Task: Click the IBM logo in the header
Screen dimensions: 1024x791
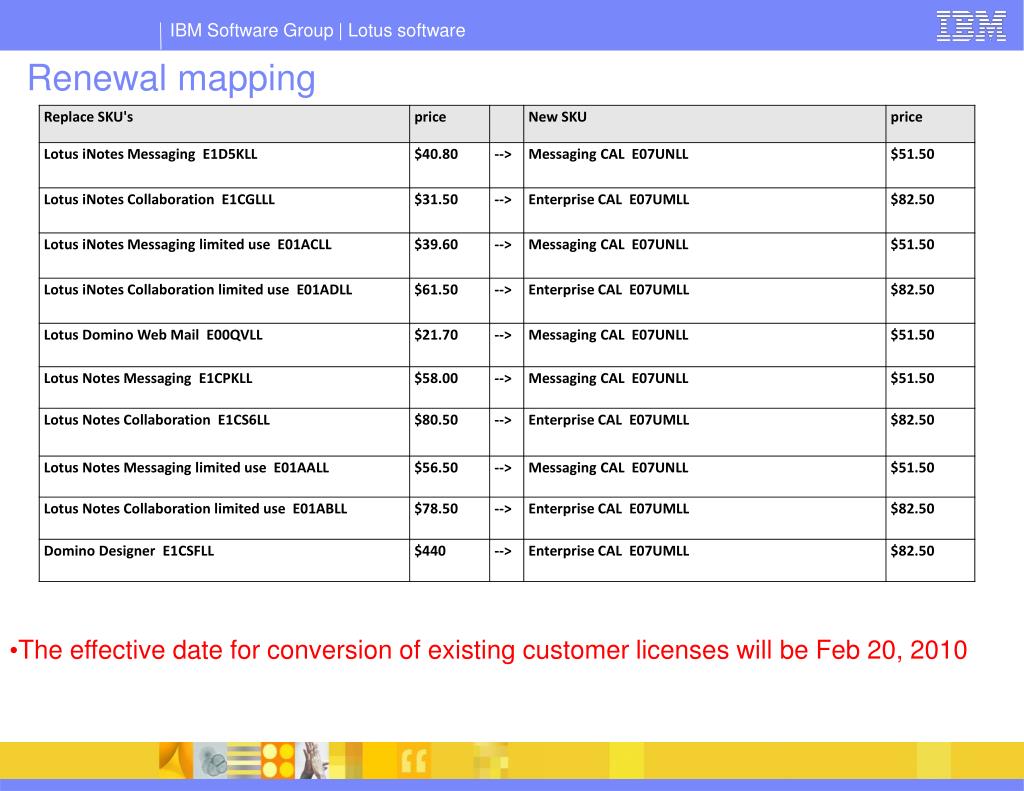Action: coord(971,26)
